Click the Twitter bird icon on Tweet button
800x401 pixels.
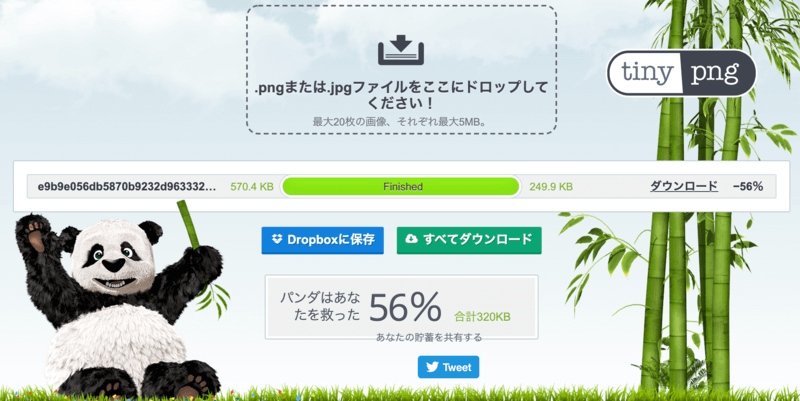(432, 367)
